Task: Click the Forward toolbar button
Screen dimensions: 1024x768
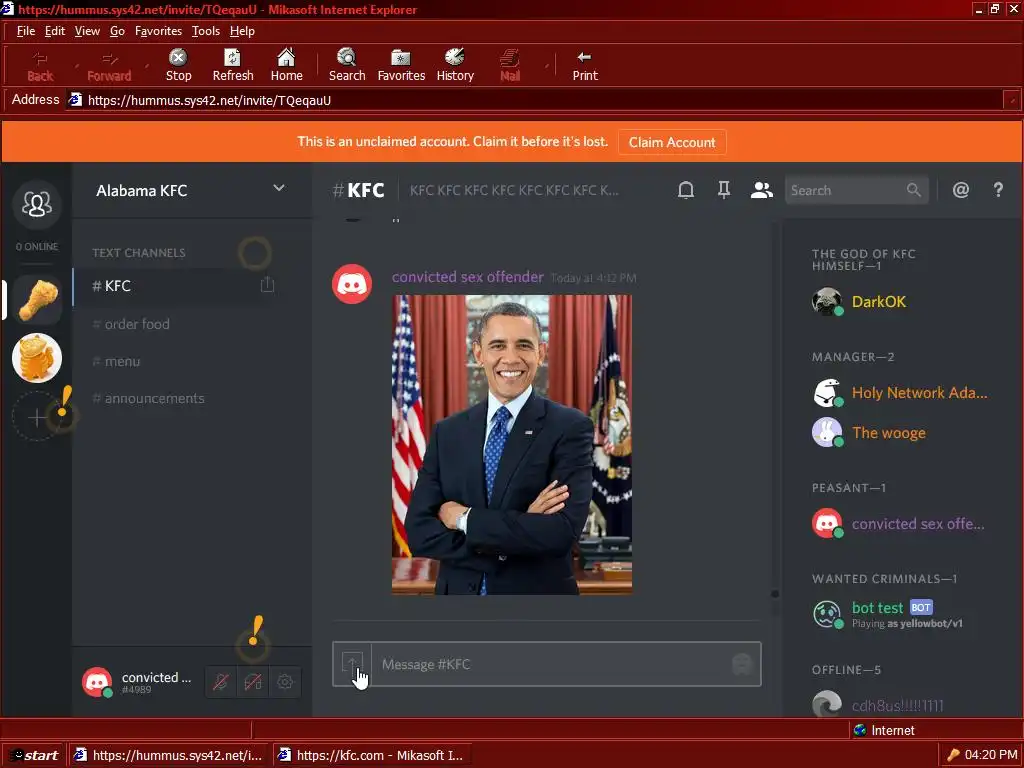Action: click(109, 65)
